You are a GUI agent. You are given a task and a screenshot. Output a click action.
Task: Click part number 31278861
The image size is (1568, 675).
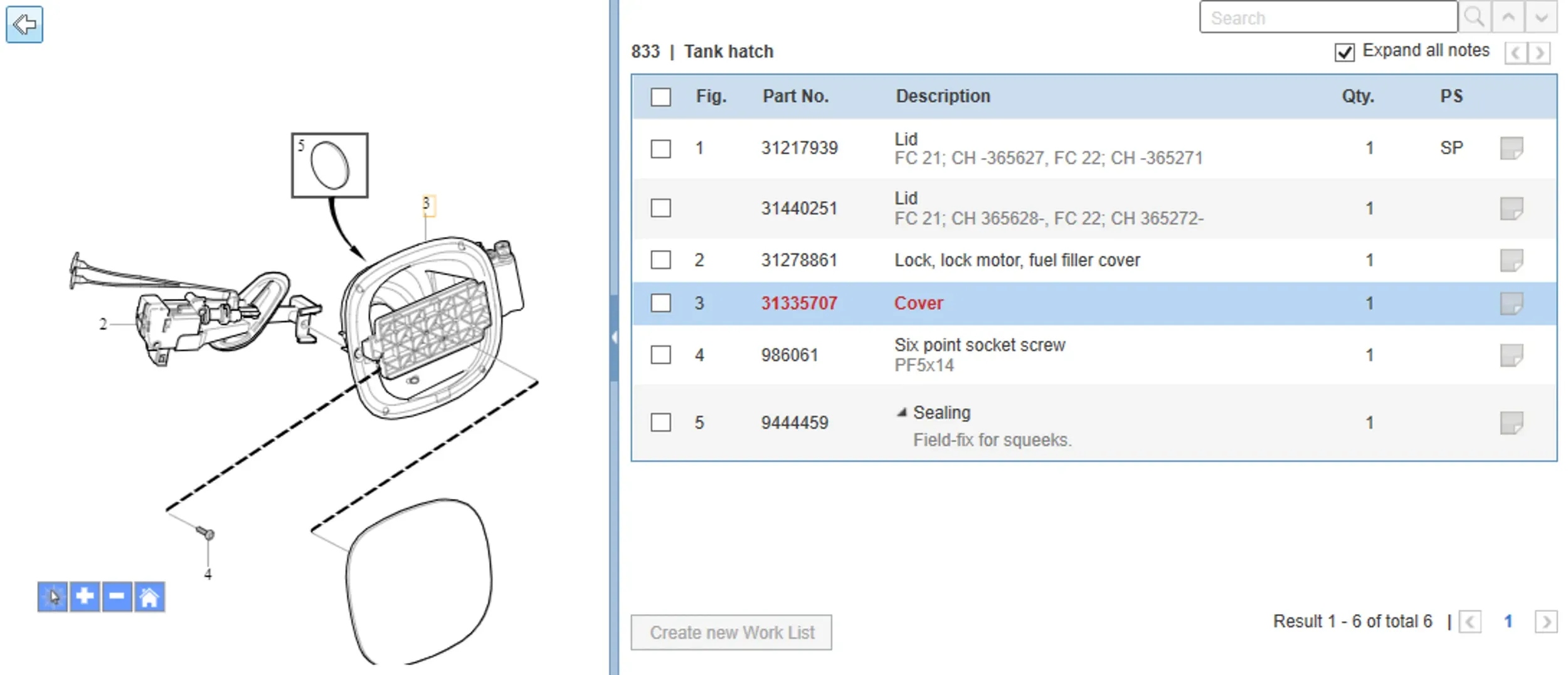pyautogui.click(x=799, y=260)
